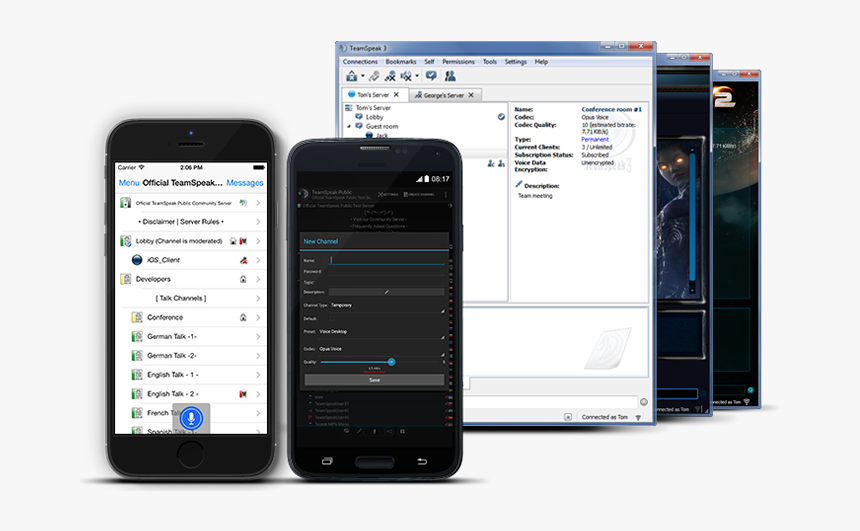The height and width of the screenshot is (531, 860).
Task: Click the contacts people toolbar icon on desktop
Action: tap(450, 76)
